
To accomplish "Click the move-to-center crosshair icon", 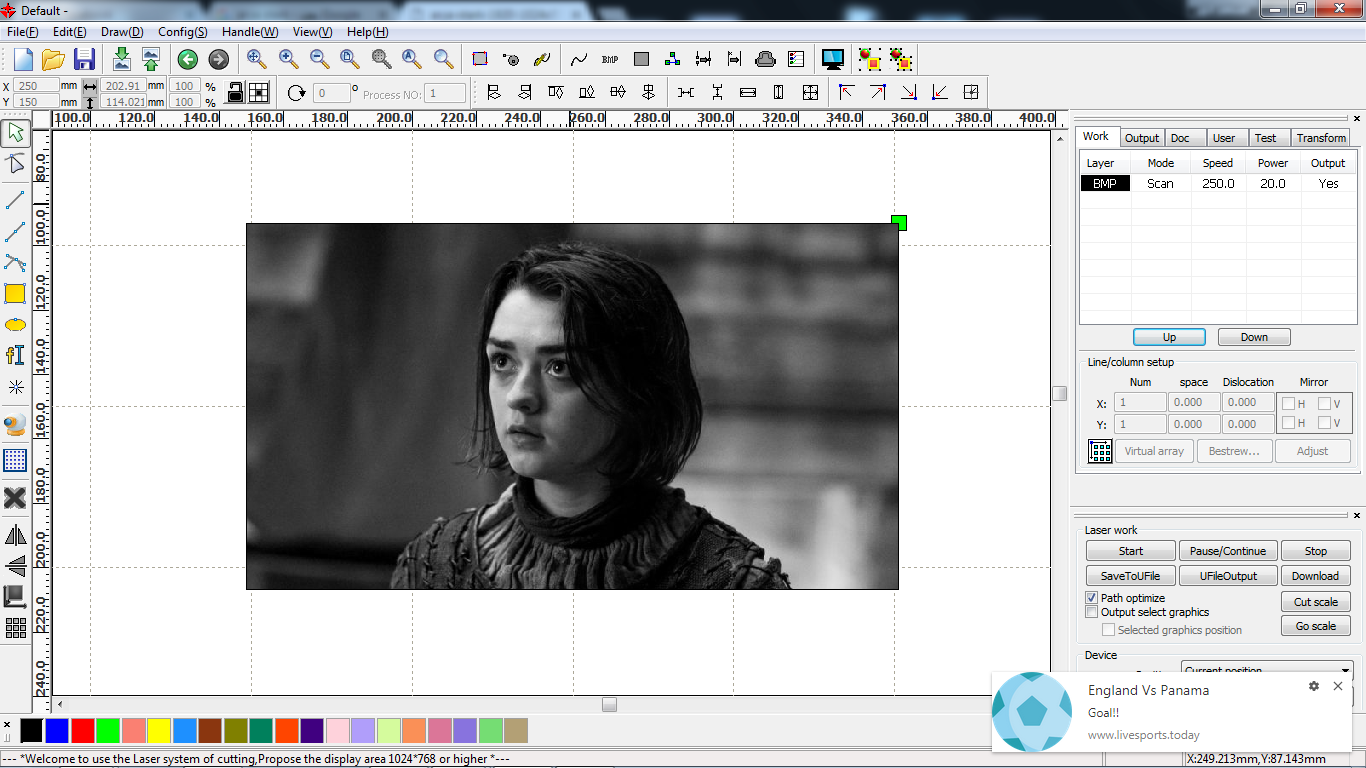I will [970, 92].
